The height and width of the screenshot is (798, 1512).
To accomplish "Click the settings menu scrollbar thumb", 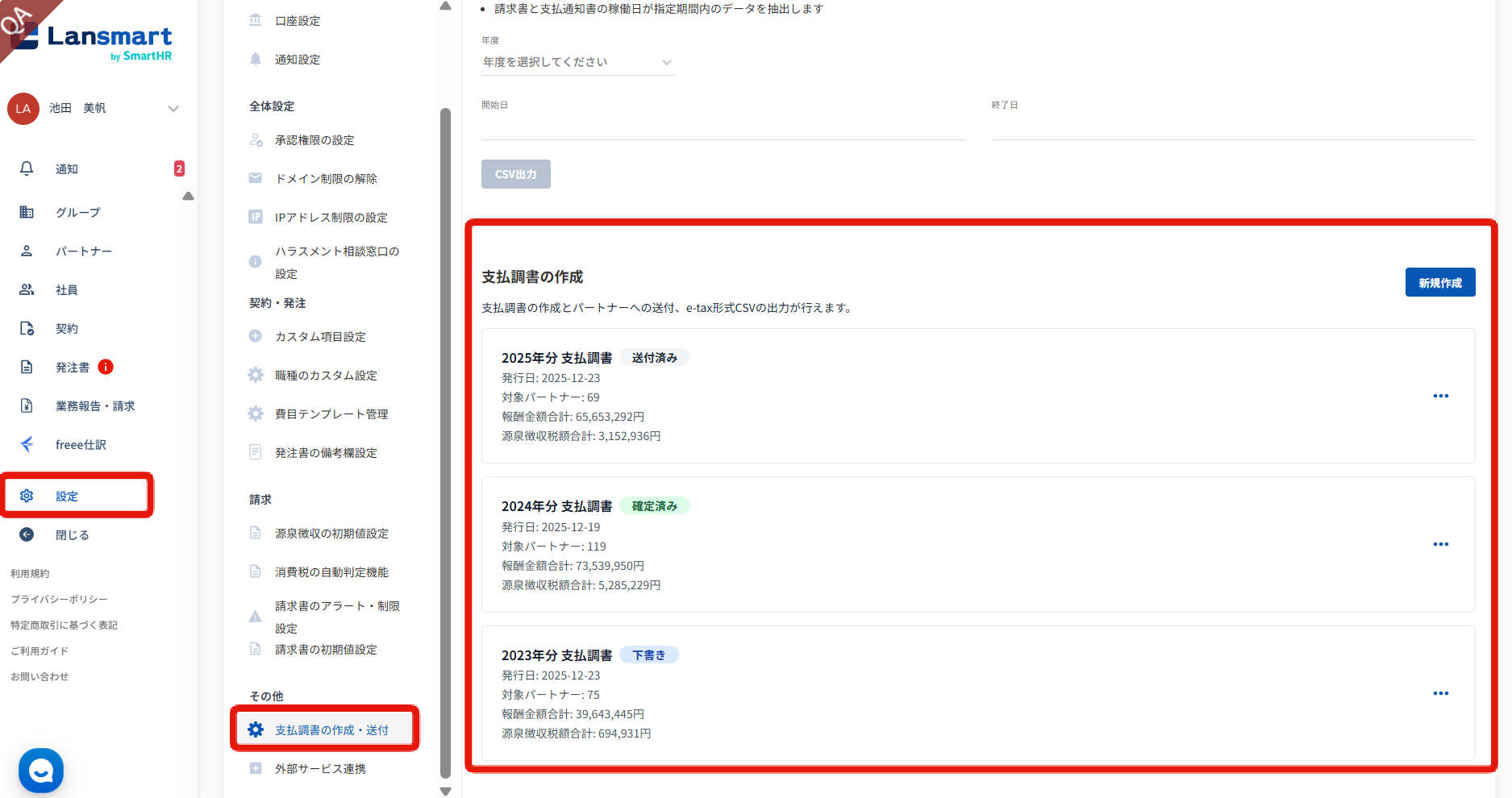I will pos(445,443).
